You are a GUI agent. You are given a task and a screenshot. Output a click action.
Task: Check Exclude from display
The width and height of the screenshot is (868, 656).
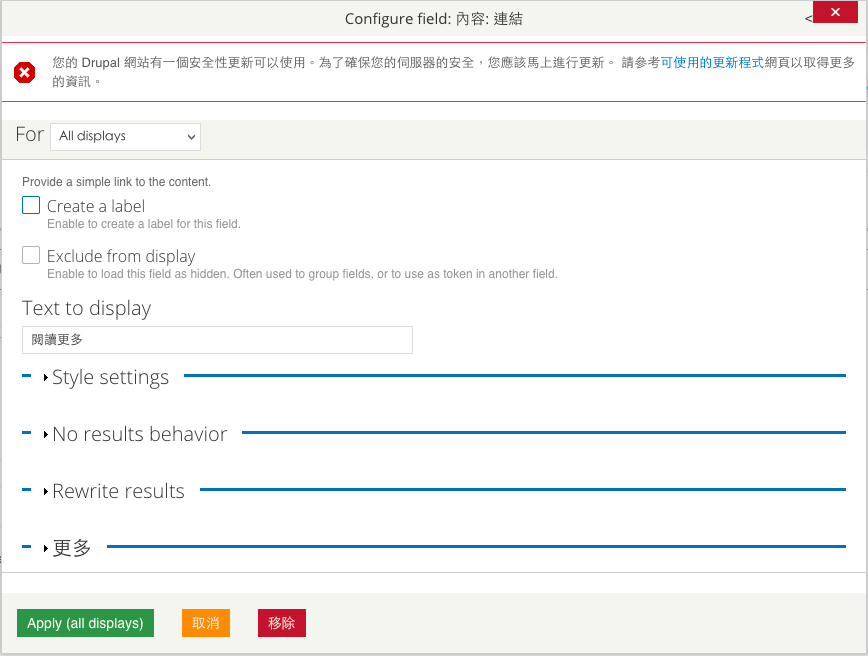(x=31, y=255)
